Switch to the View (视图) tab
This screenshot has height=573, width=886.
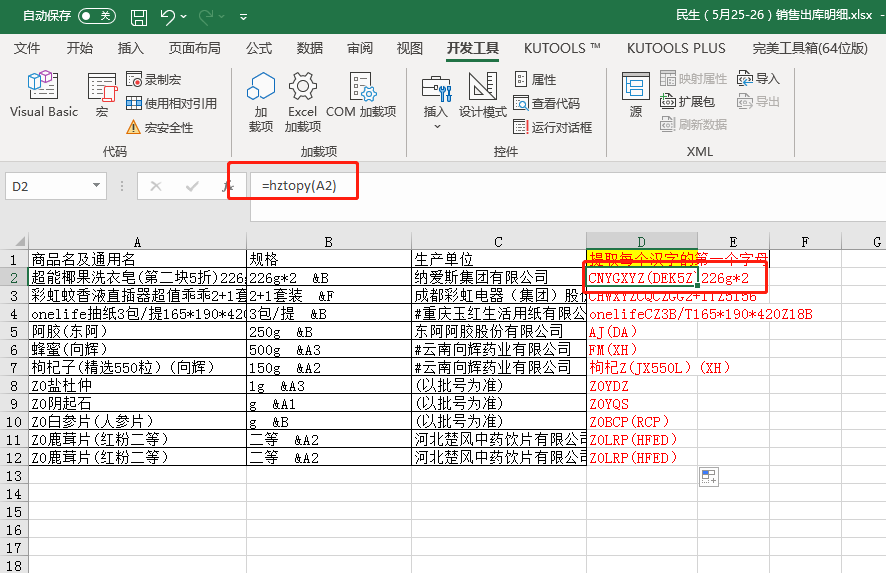pos(410,49)
